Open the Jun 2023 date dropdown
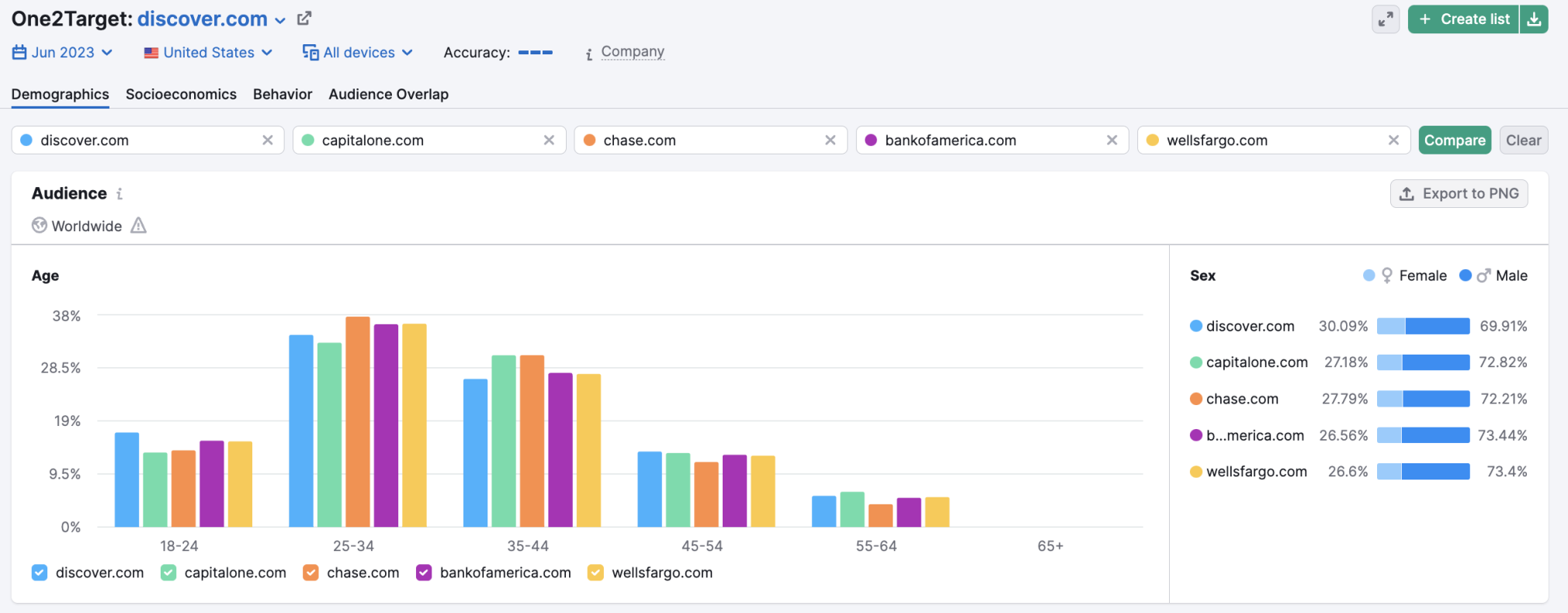Viewport: 1568px width, 613px height. [x=63, y=52]
